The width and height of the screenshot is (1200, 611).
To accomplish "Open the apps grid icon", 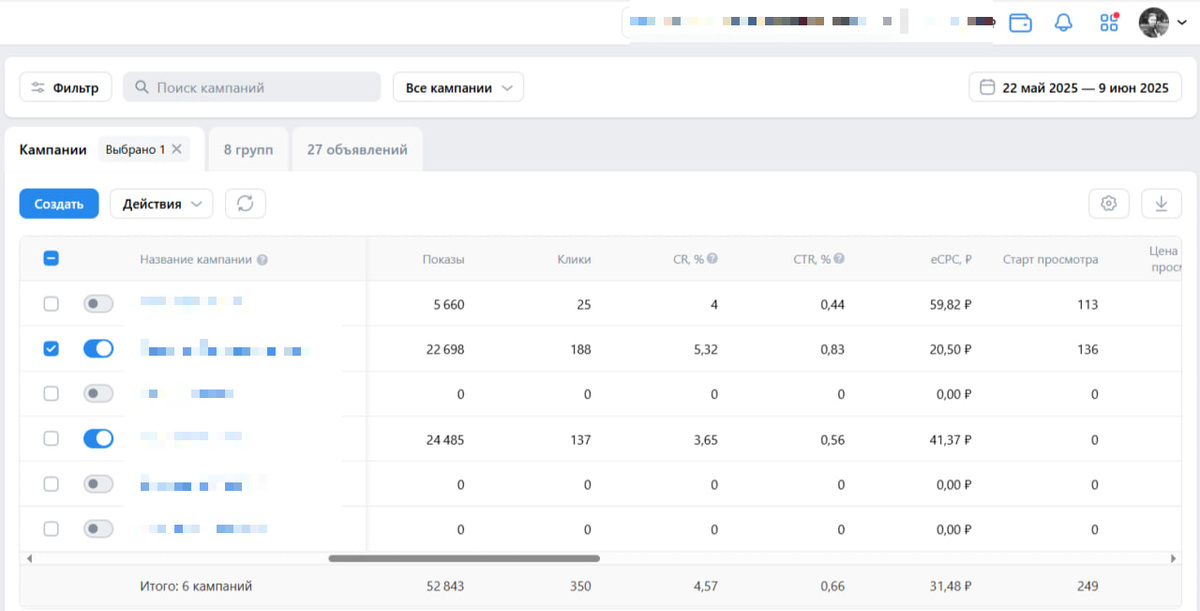I will [x=1108, y=22].
